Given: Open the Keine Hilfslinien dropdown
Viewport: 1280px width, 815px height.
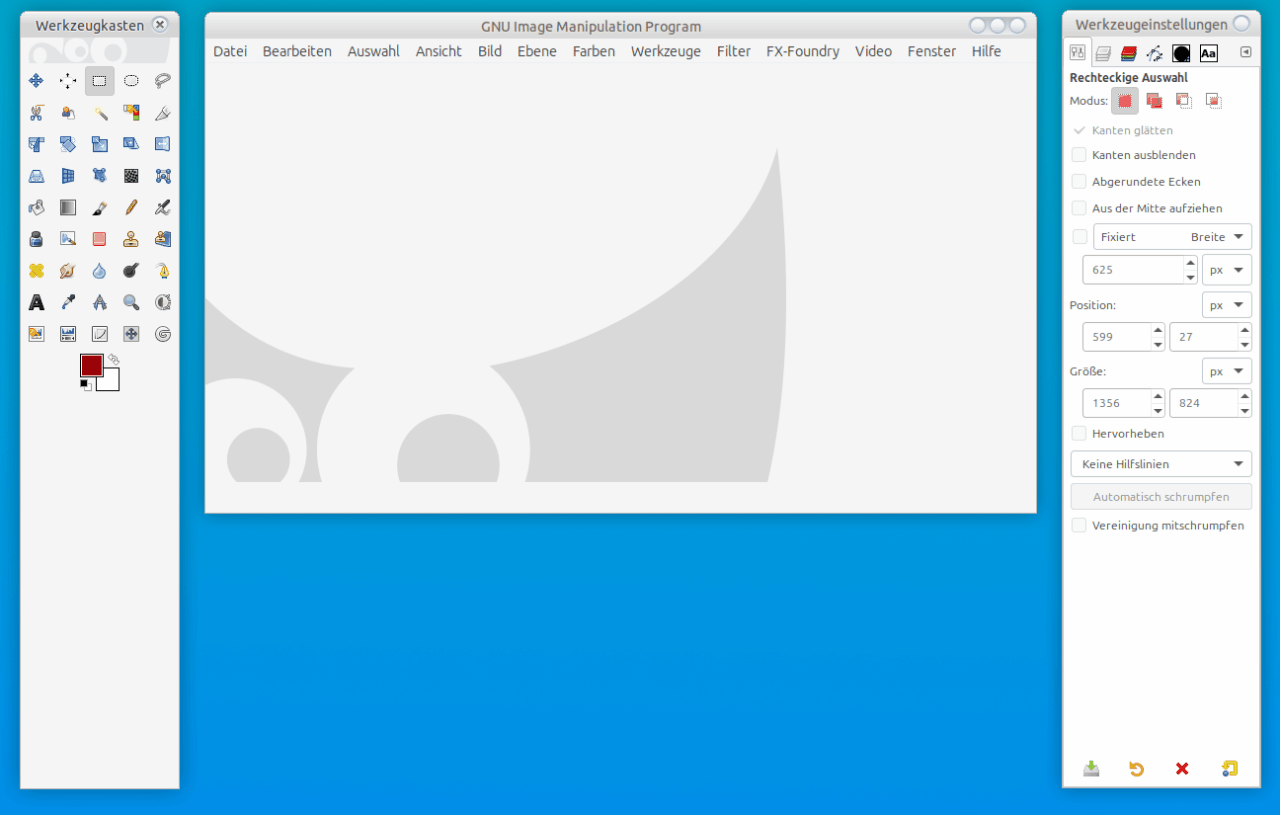Looking at the screenshot, I should [x=1161, y=464].
